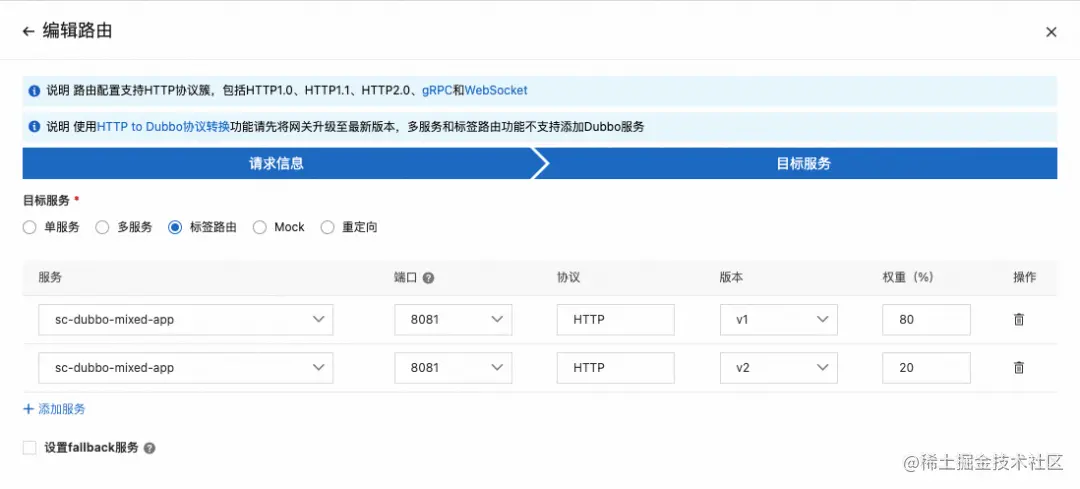Open the HTTP to Dubbo协议转换 link

coord(163,127)
